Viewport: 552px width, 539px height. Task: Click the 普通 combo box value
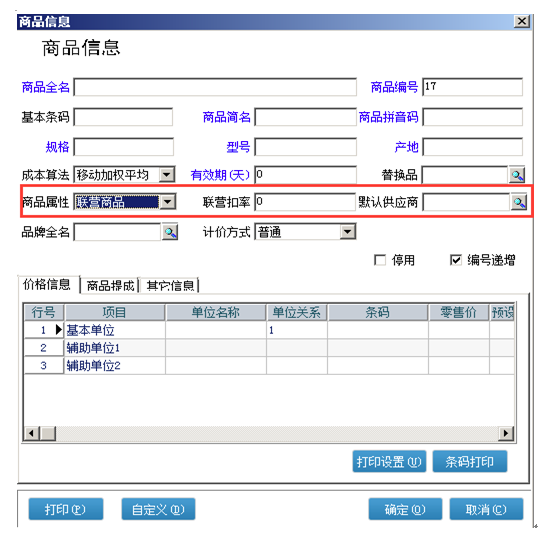298,232
